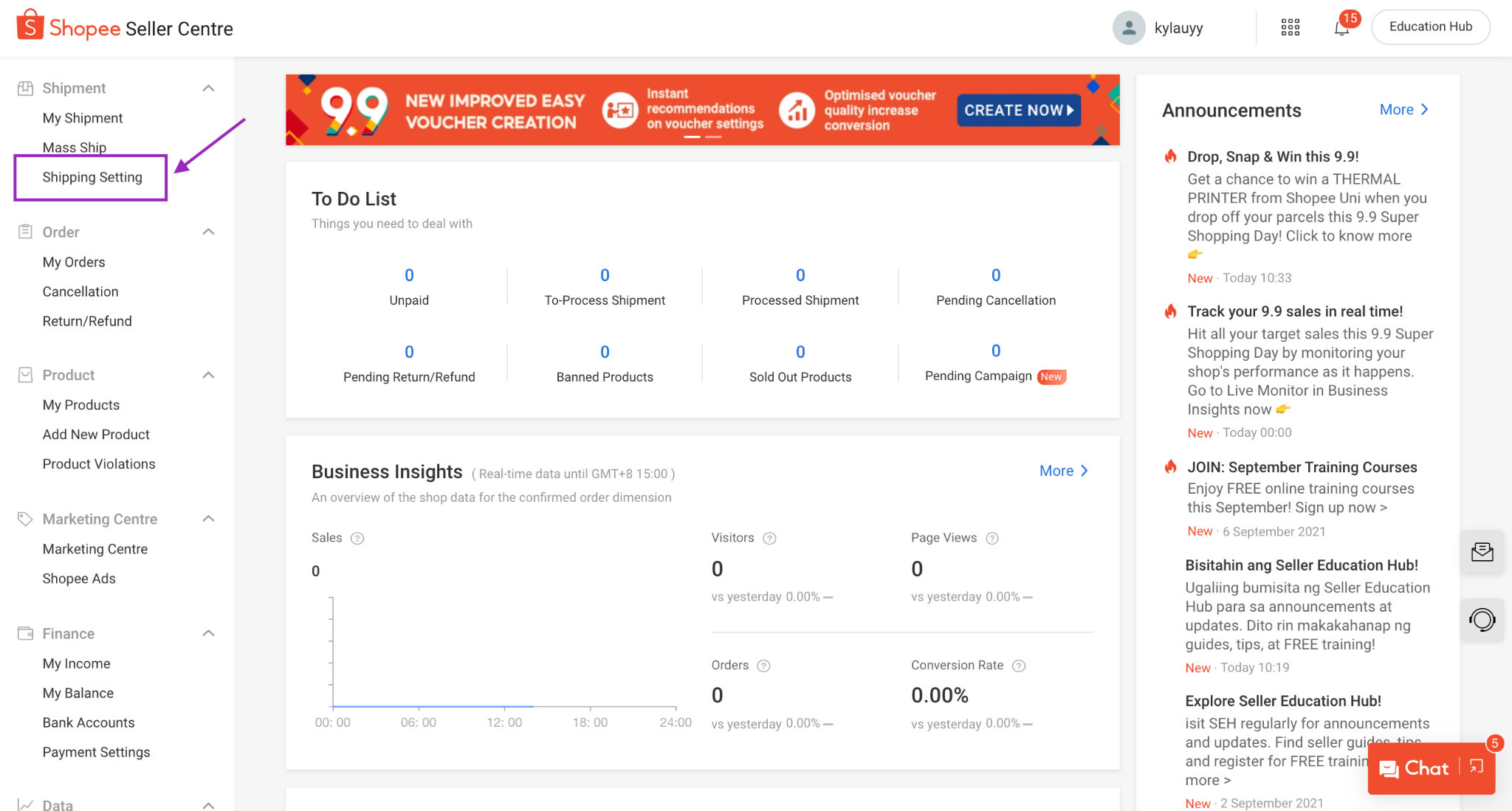Click the Shopee logo icon
Viewport: 1512px width, 811px height.
30,25
